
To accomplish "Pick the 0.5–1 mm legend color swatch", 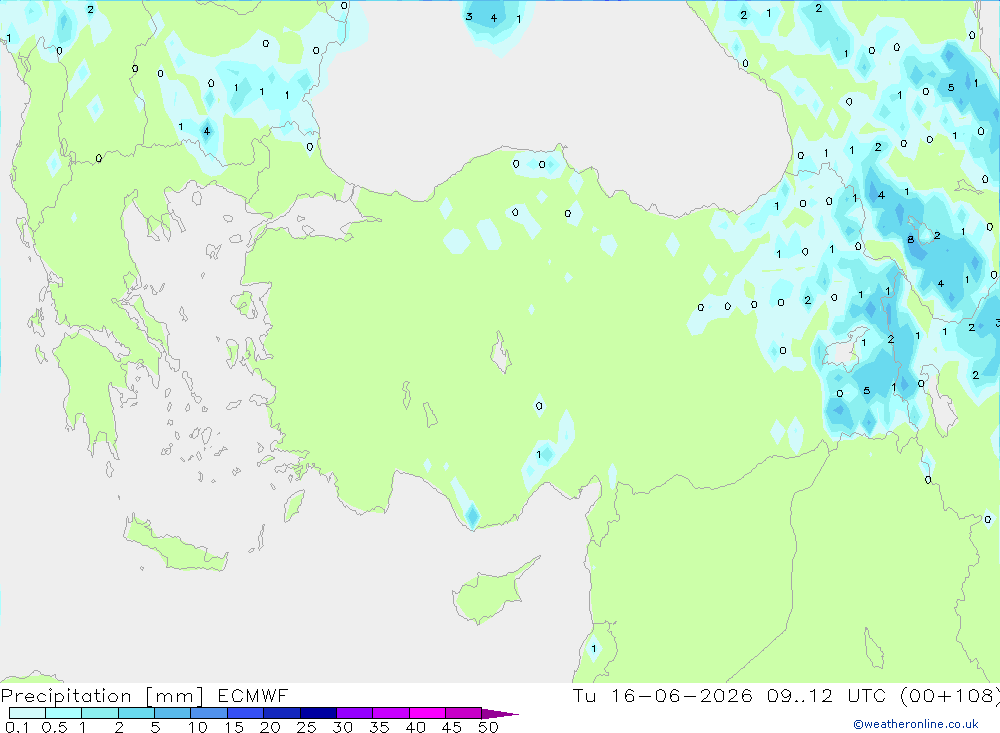I will click(64, 713).
